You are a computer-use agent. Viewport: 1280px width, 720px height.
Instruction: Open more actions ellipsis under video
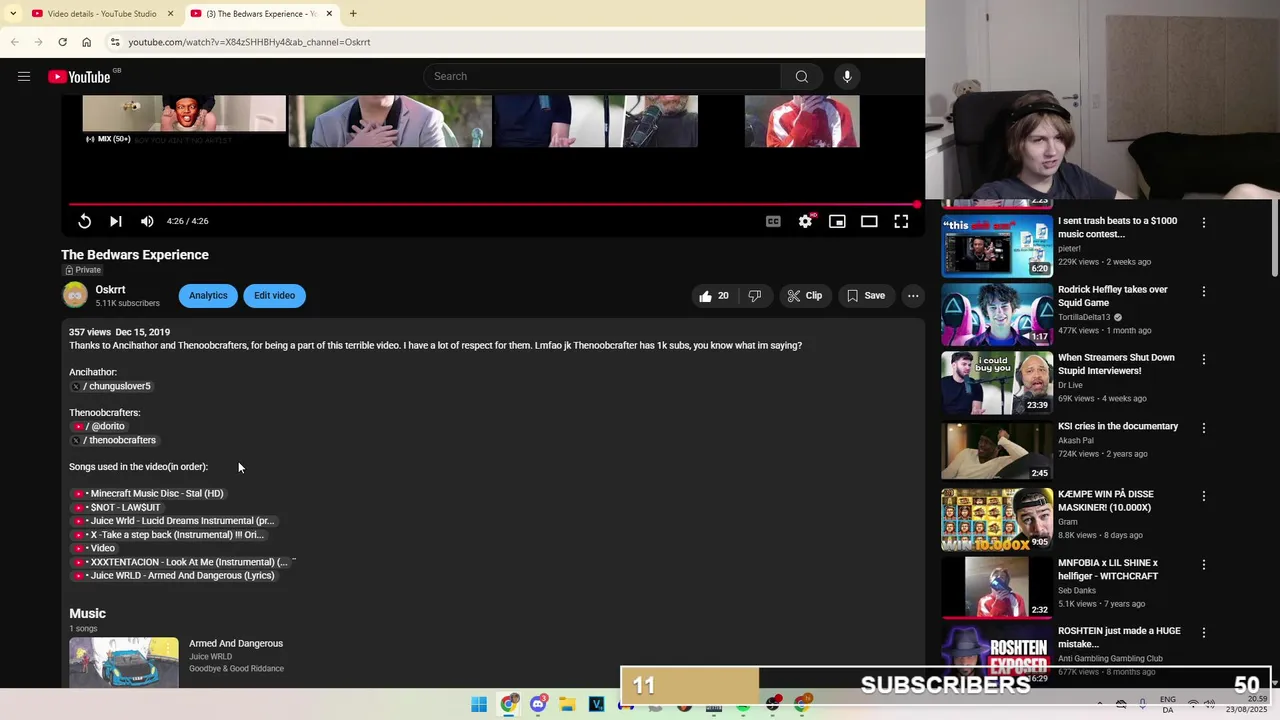(913, 295)
